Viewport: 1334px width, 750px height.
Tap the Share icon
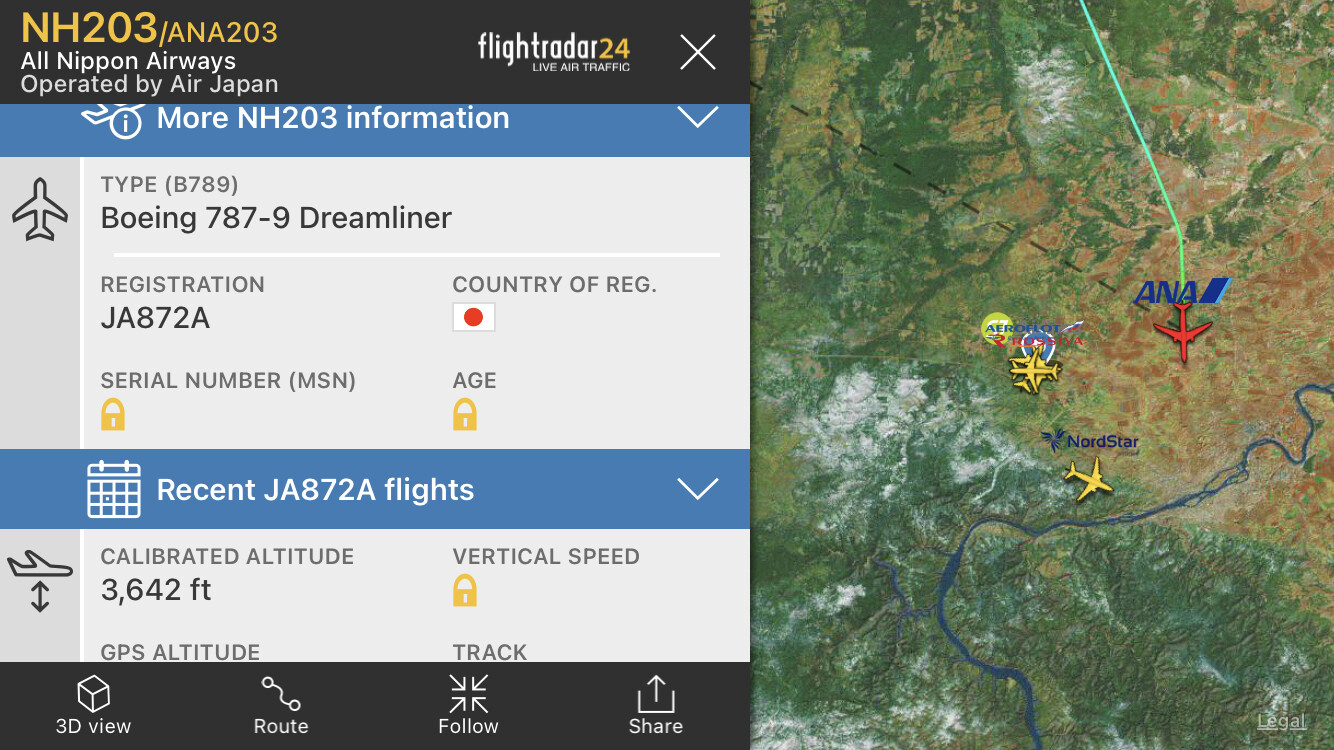click(x=655, y=694)
